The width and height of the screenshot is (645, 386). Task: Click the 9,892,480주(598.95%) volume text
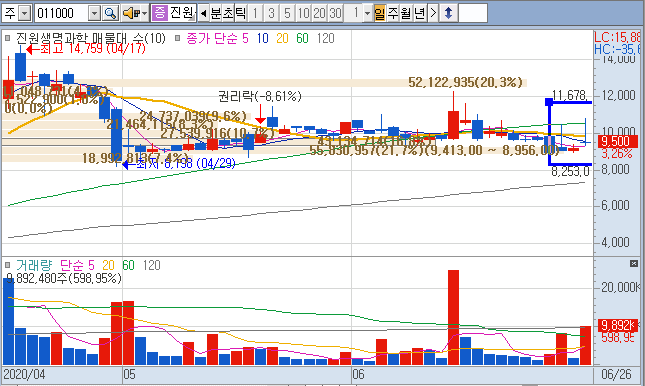pyautogui.click(x=64, y=279)
